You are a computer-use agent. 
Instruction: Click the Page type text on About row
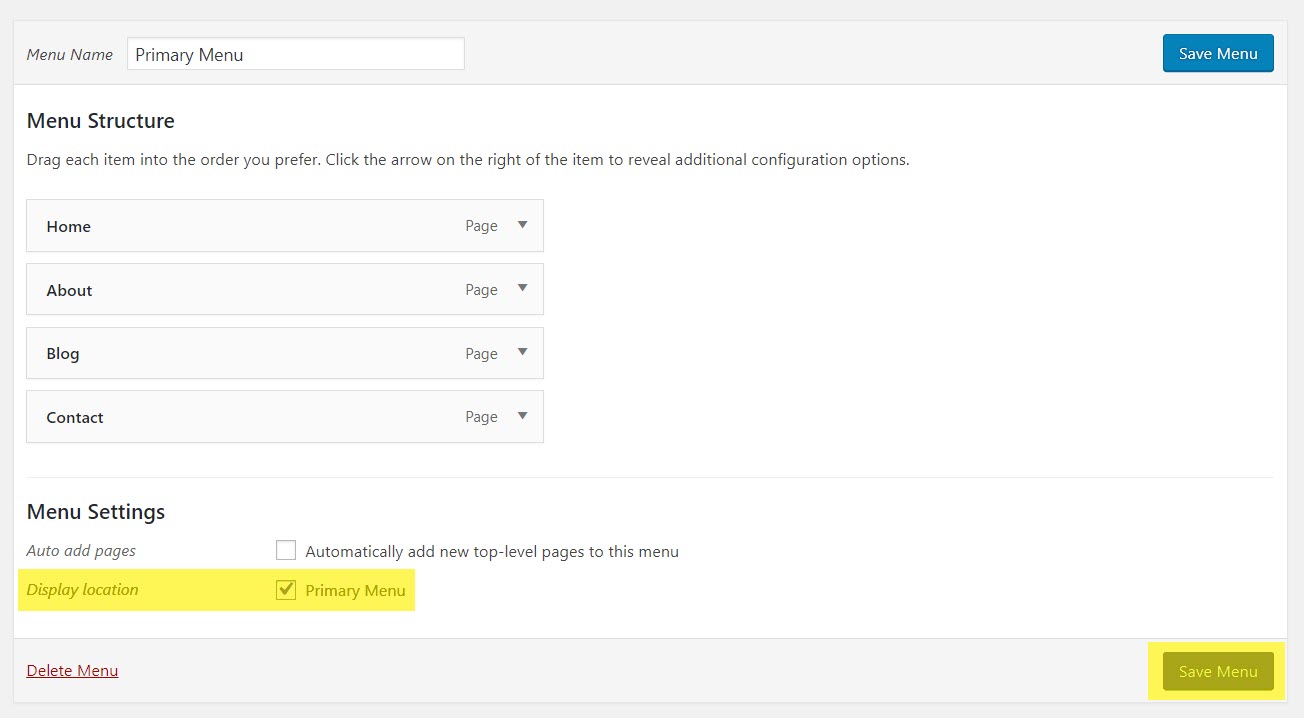coord(481,290)
